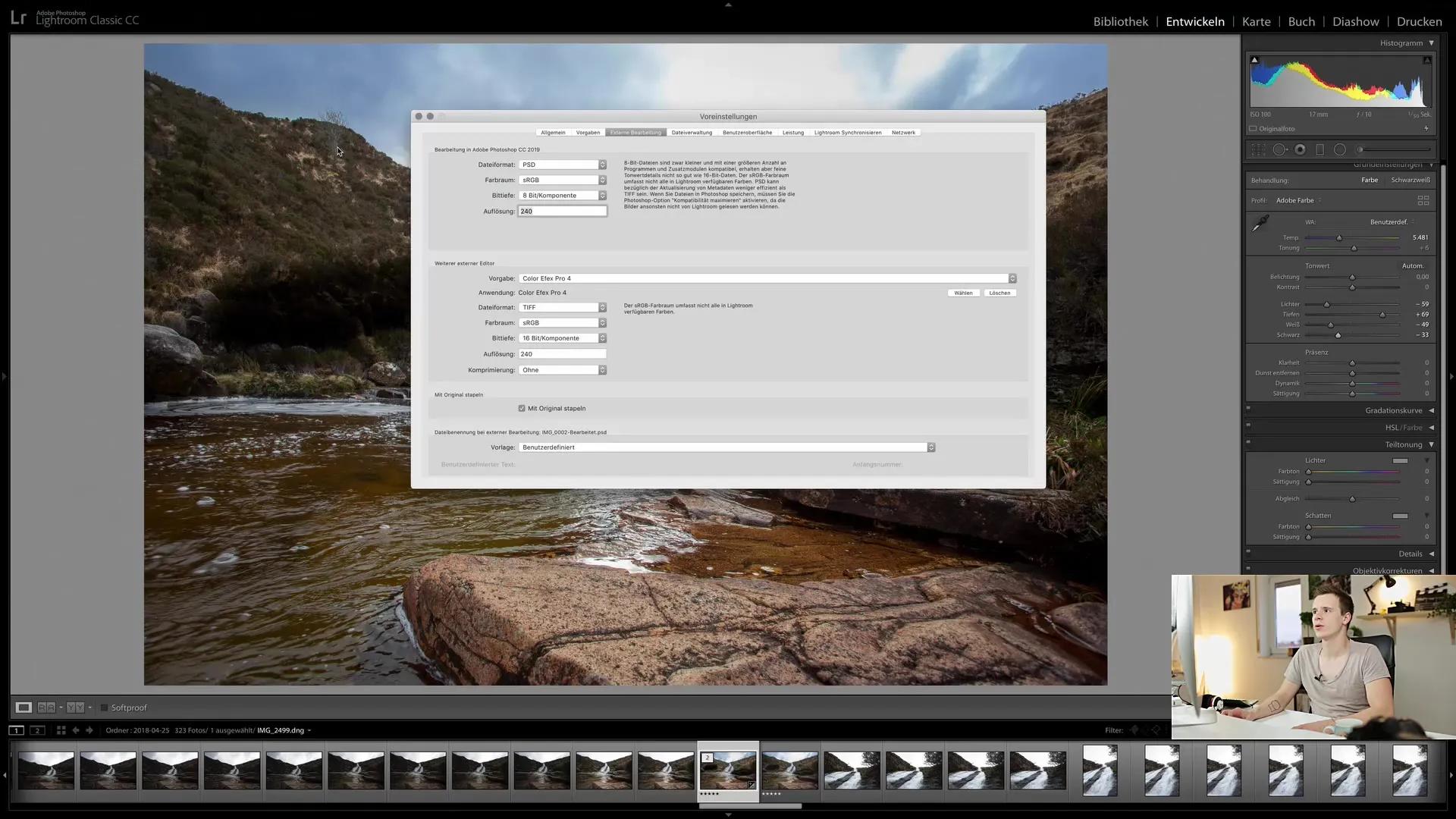Enable the Softproof checkbox

tap(105, 708)
